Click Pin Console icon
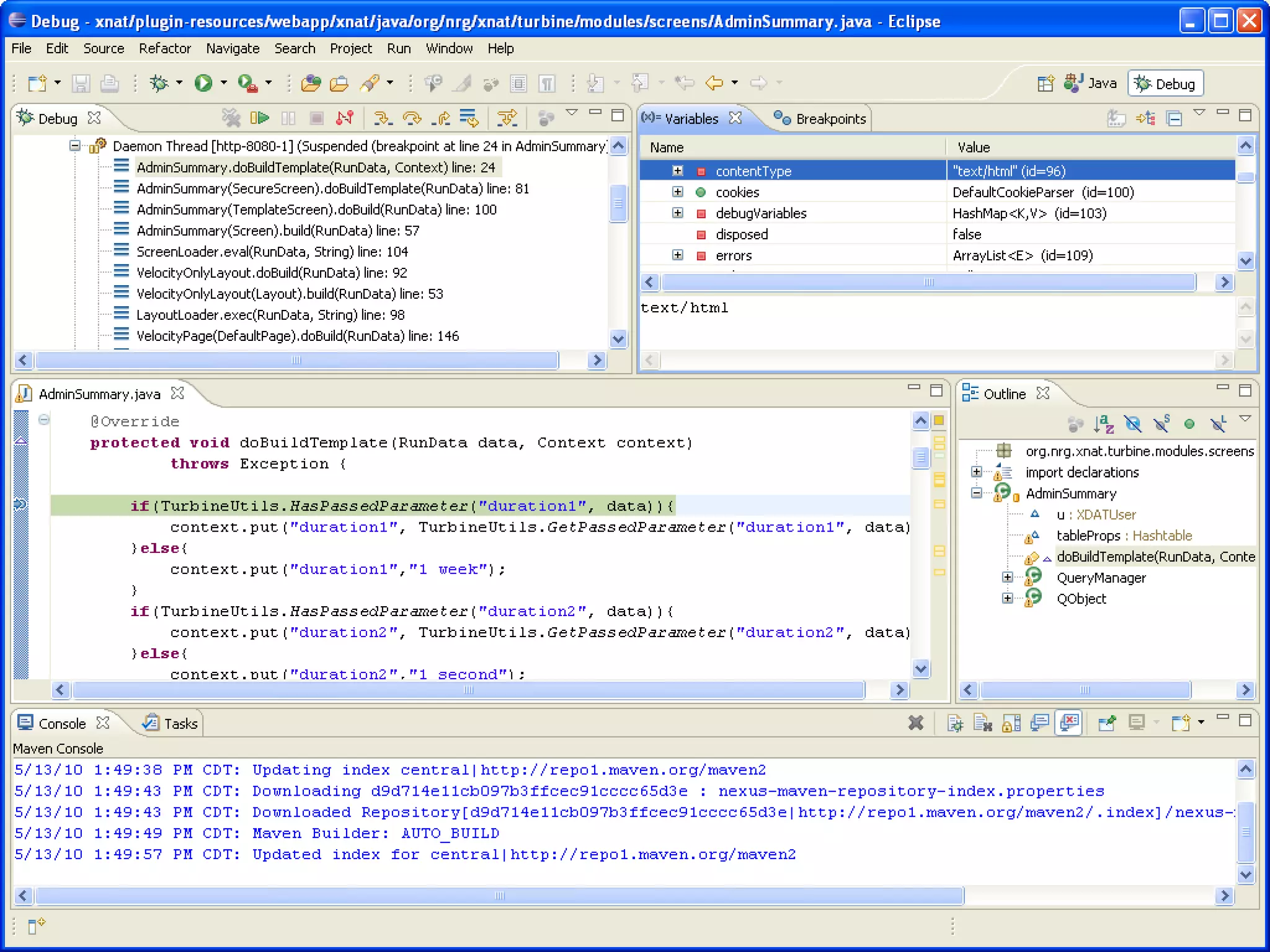The image size is (1270, 952). point(1106,723)
